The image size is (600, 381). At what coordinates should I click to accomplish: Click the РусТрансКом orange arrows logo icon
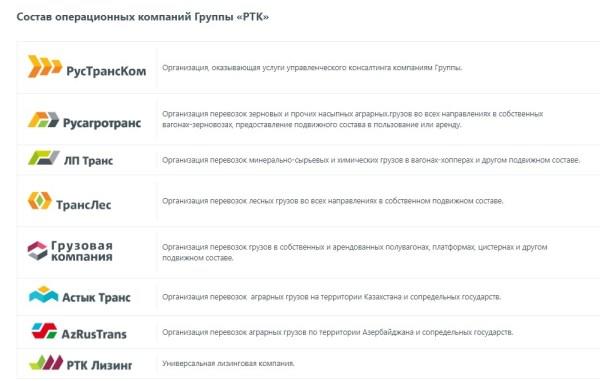45,66
